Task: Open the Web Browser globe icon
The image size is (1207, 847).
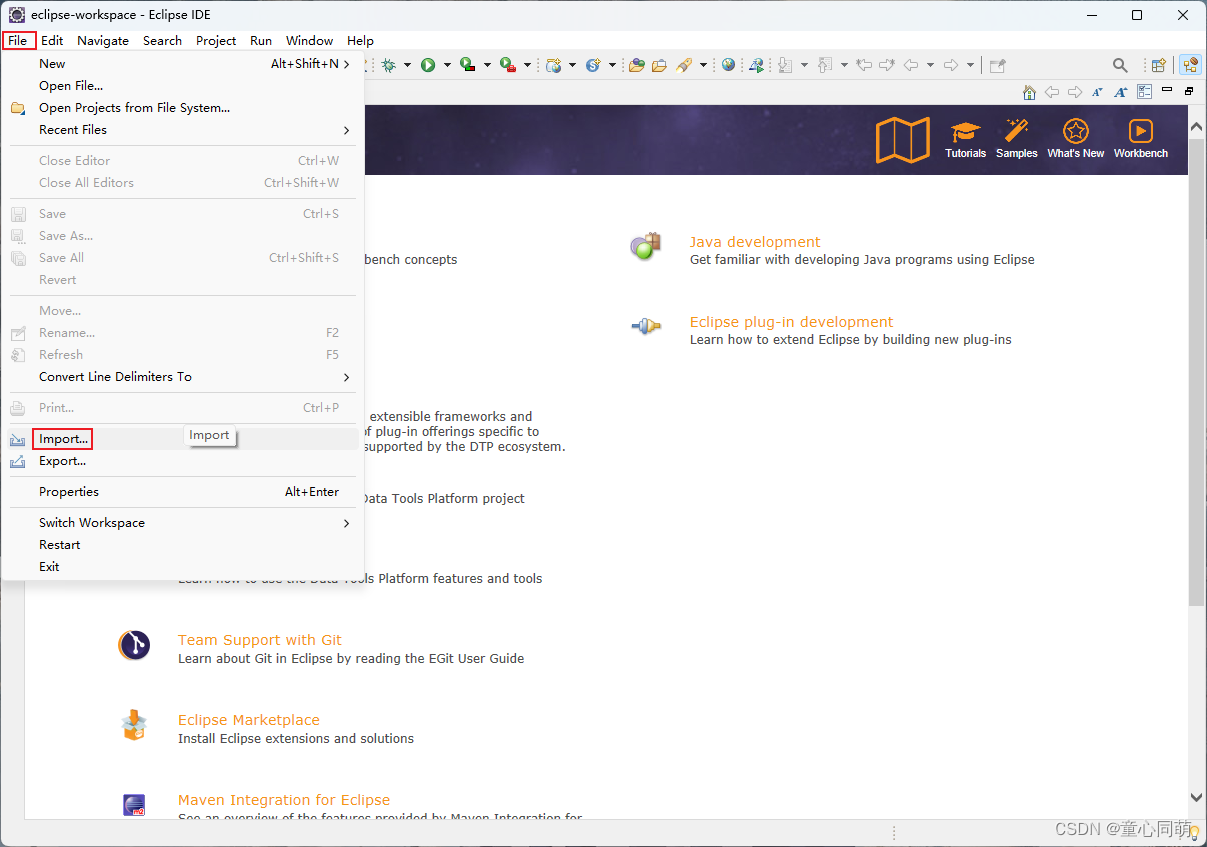Action: click(728, 65)
